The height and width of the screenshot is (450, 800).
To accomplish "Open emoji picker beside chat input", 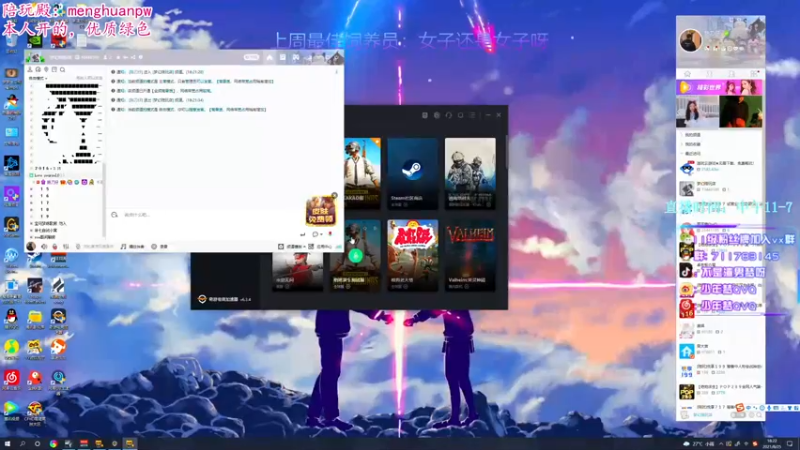I will coord(114,215).
